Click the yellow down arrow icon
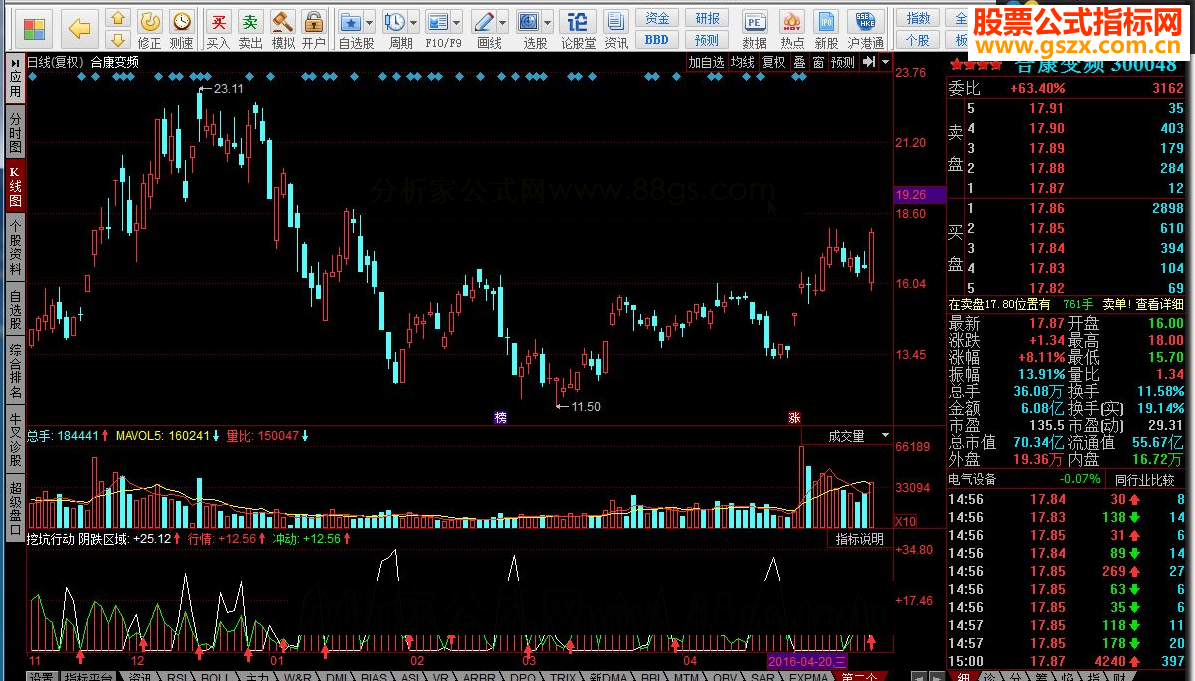Viewport: 1195px width, 681px height. click(x=117, y=40)
